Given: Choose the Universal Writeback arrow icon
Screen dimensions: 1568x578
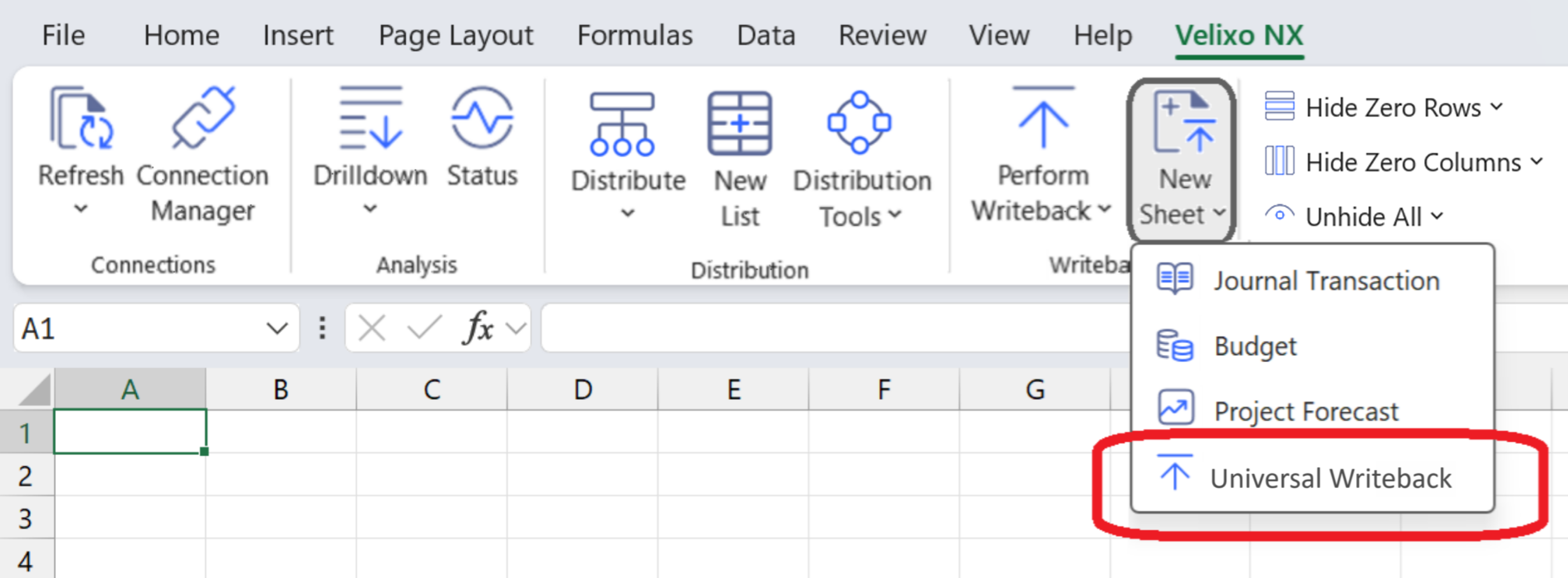Looking at the screenshot, I should pos(1175,473).
